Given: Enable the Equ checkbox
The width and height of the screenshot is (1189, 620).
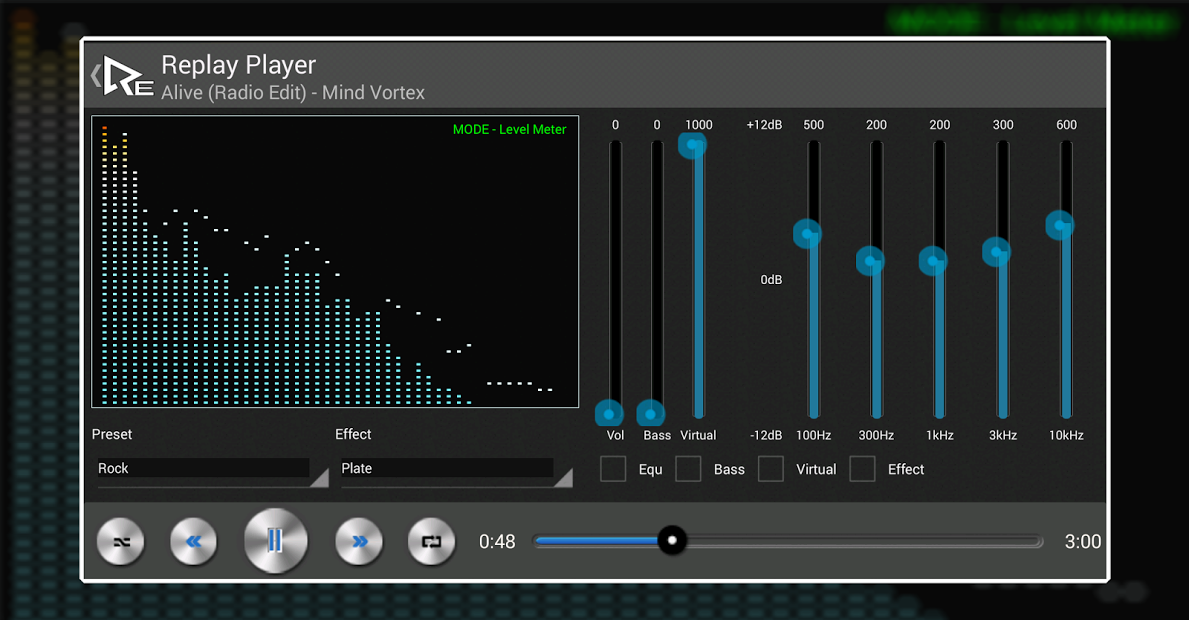Looking at the screenshot, I should tap(613, 469).
